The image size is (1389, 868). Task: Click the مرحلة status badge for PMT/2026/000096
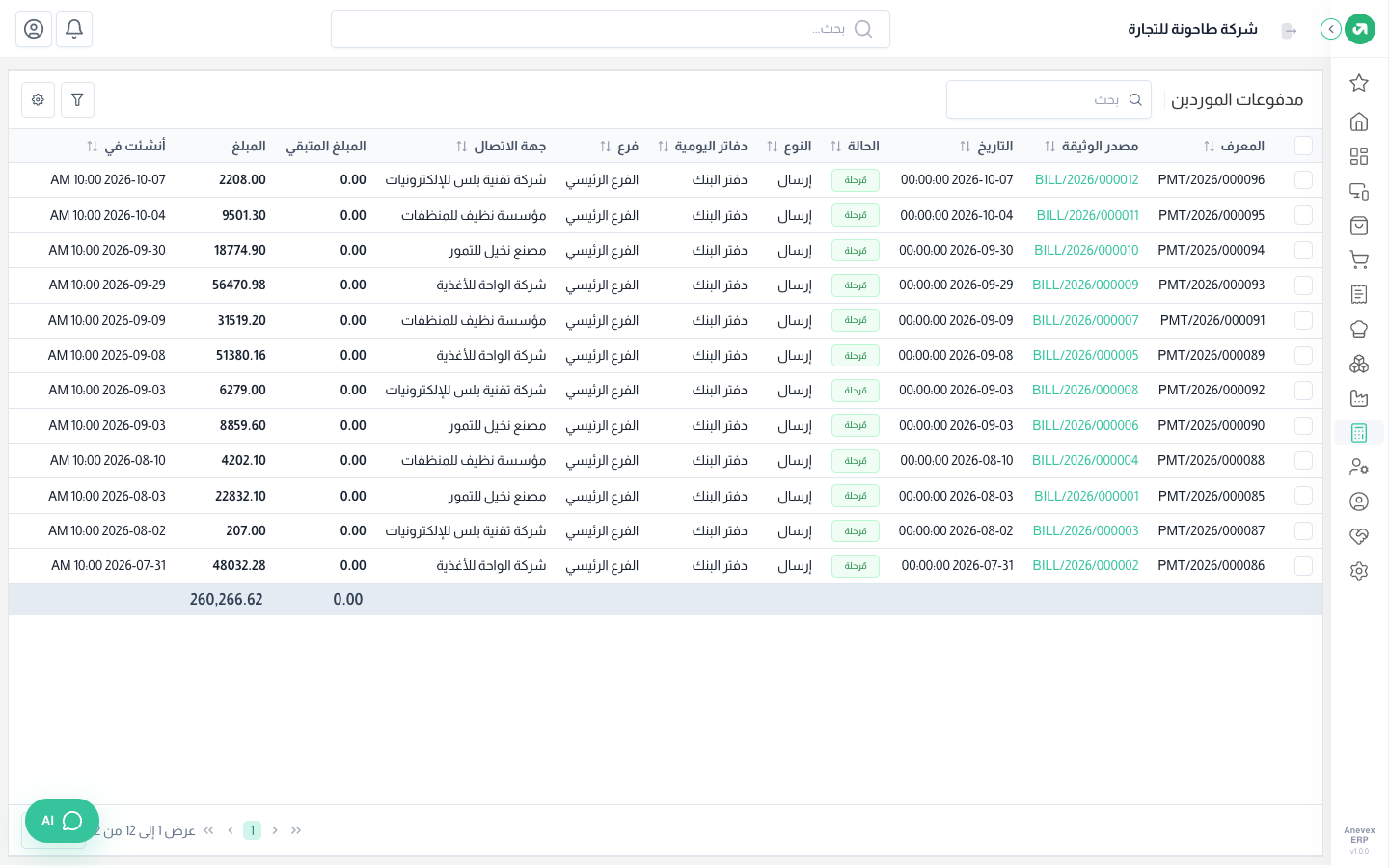click(x=856, y=180)
